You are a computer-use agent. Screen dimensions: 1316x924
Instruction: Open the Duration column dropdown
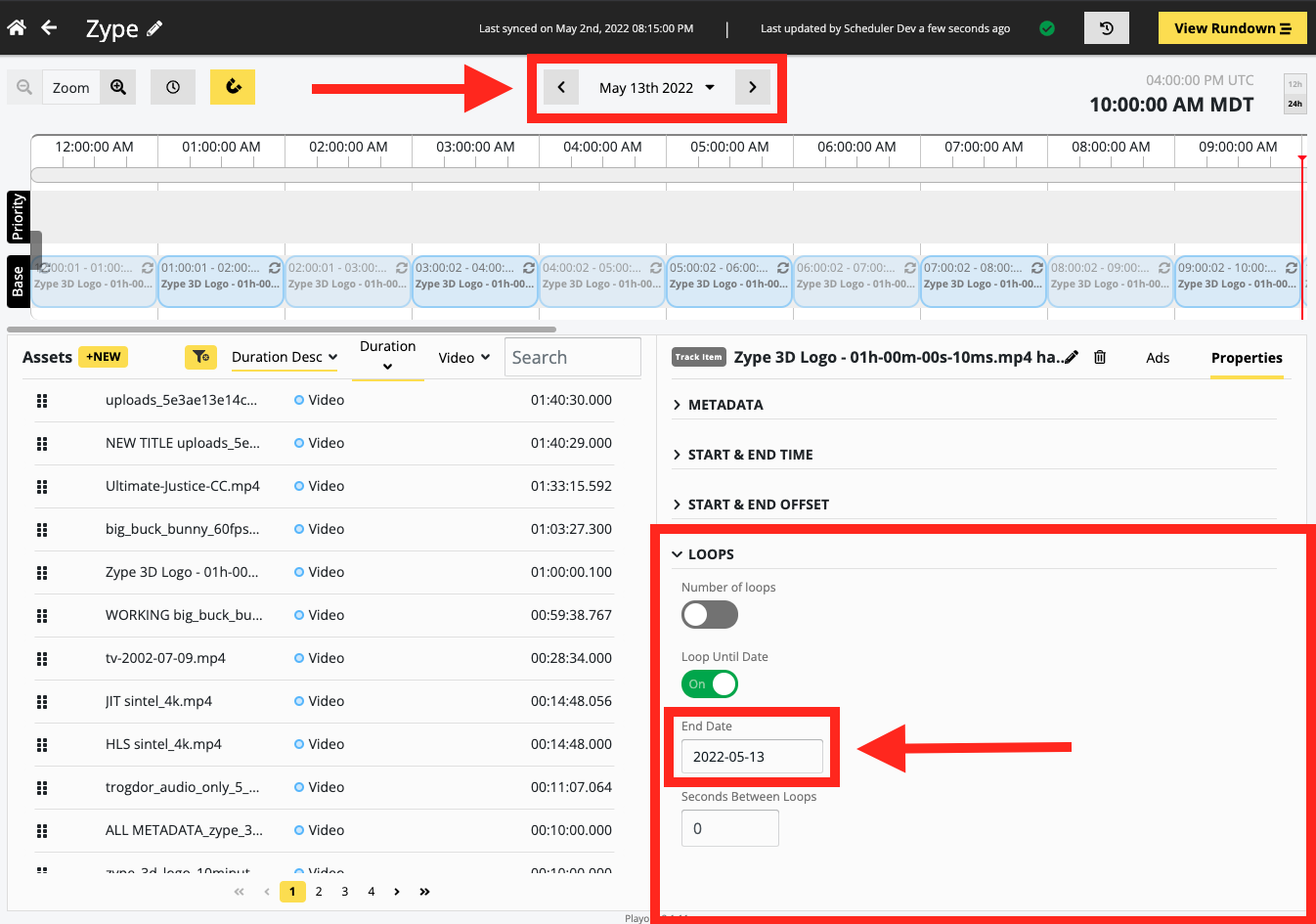click(x=387, y=357)
